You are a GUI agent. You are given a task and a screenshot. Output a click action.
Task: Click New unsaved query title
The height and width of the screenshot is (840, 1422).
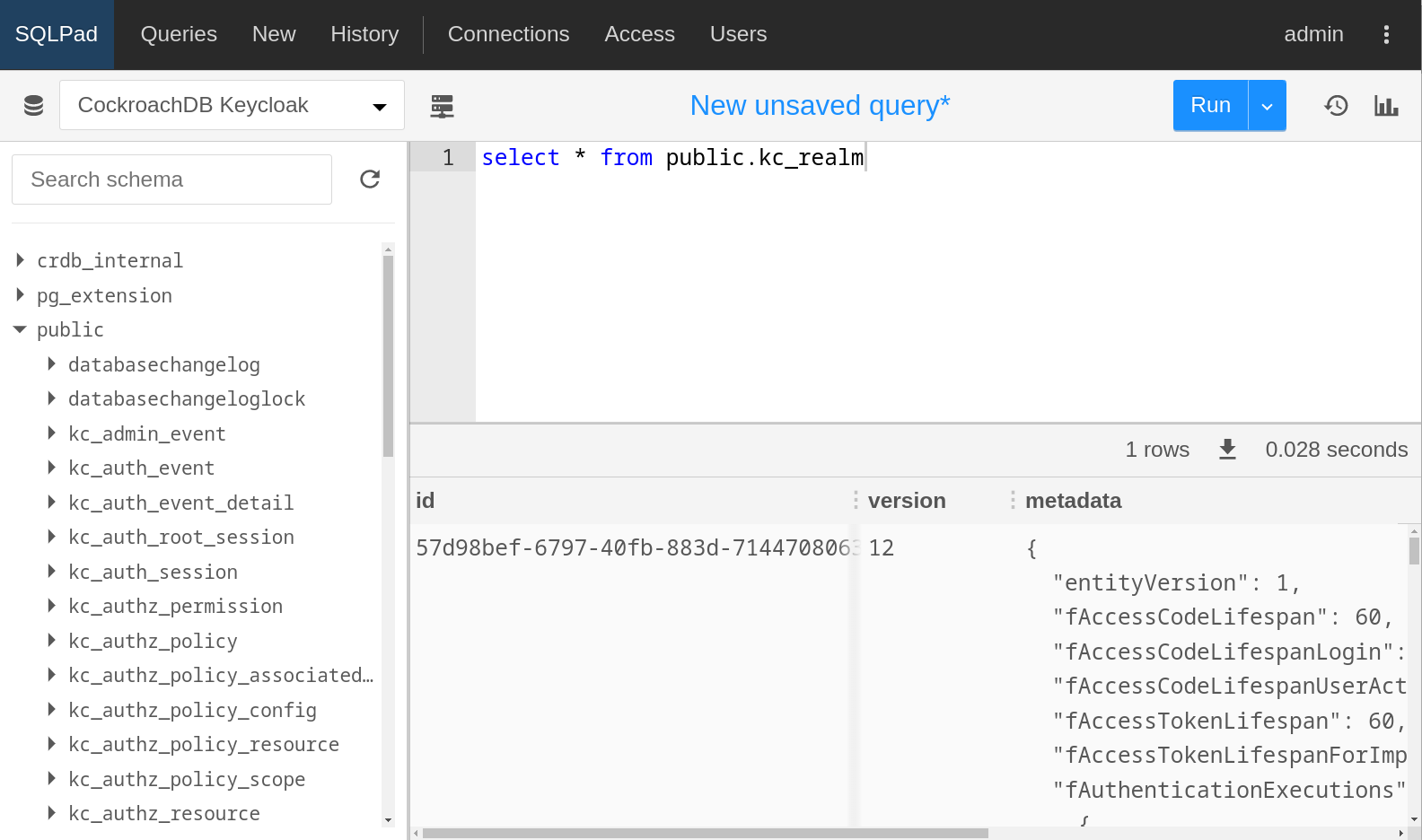(x=820, y=106)
